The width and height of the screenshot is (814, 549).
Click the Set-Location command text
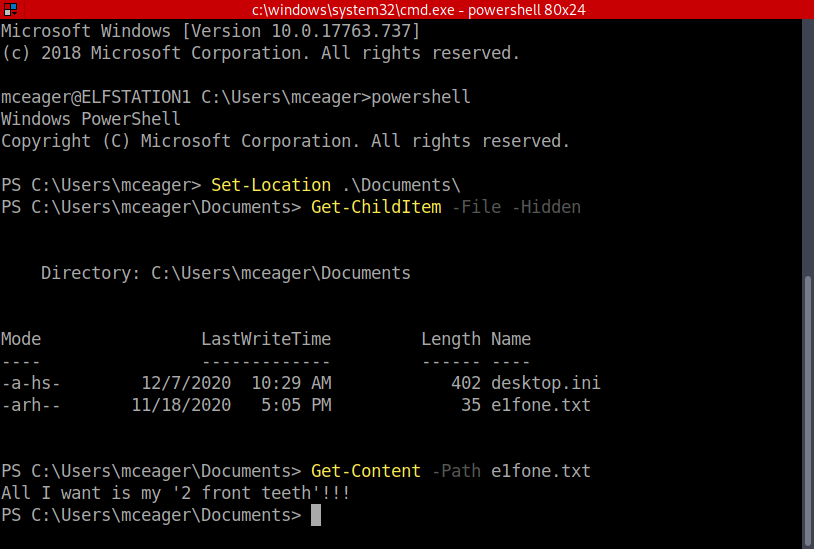point(271,185)
